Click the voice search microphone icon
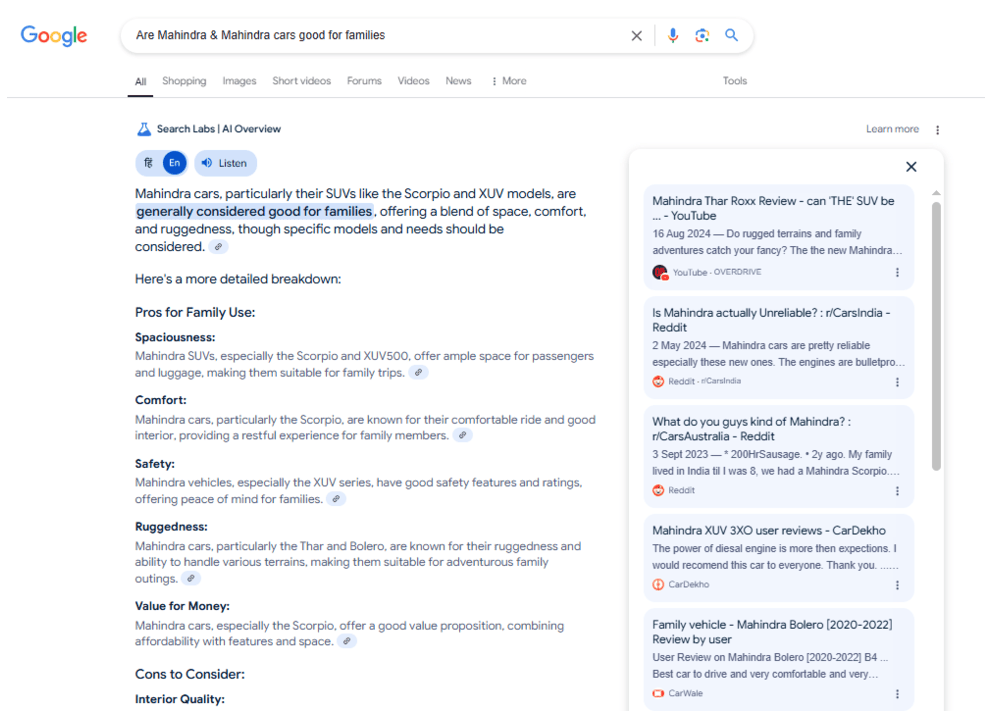Screen dimensions: 992x711 coord(672,36)
